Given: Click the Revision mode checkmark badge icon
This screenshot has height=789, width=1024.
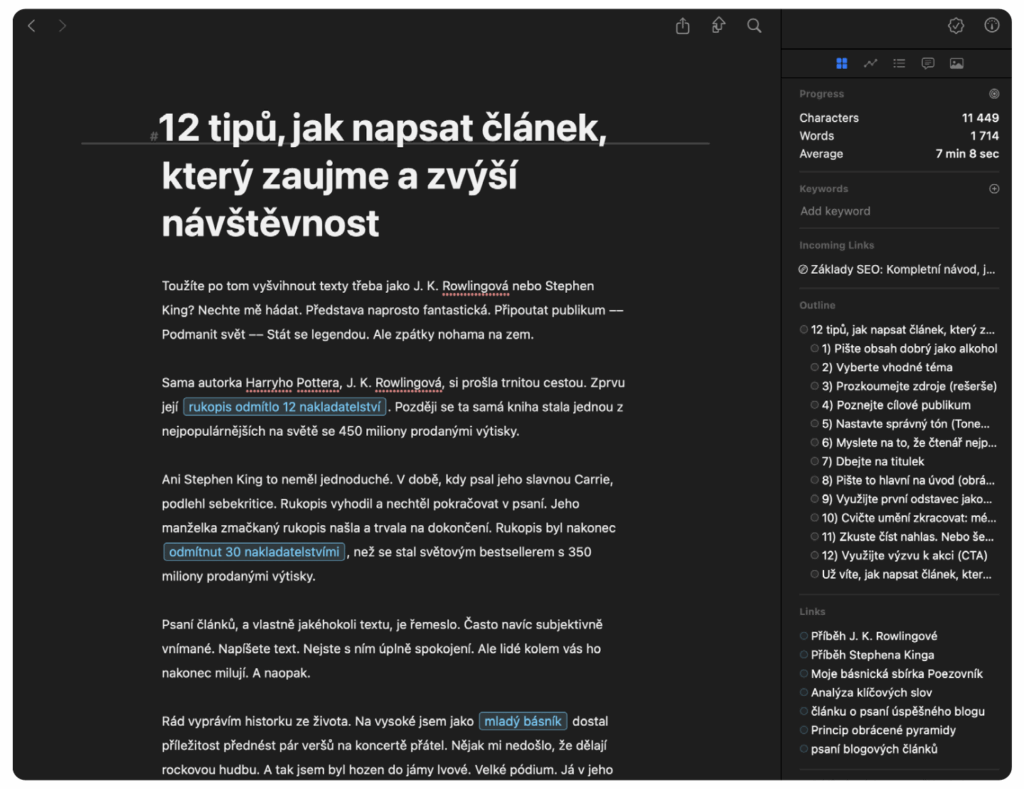Looking at the screenshot, I should (955, 26).
